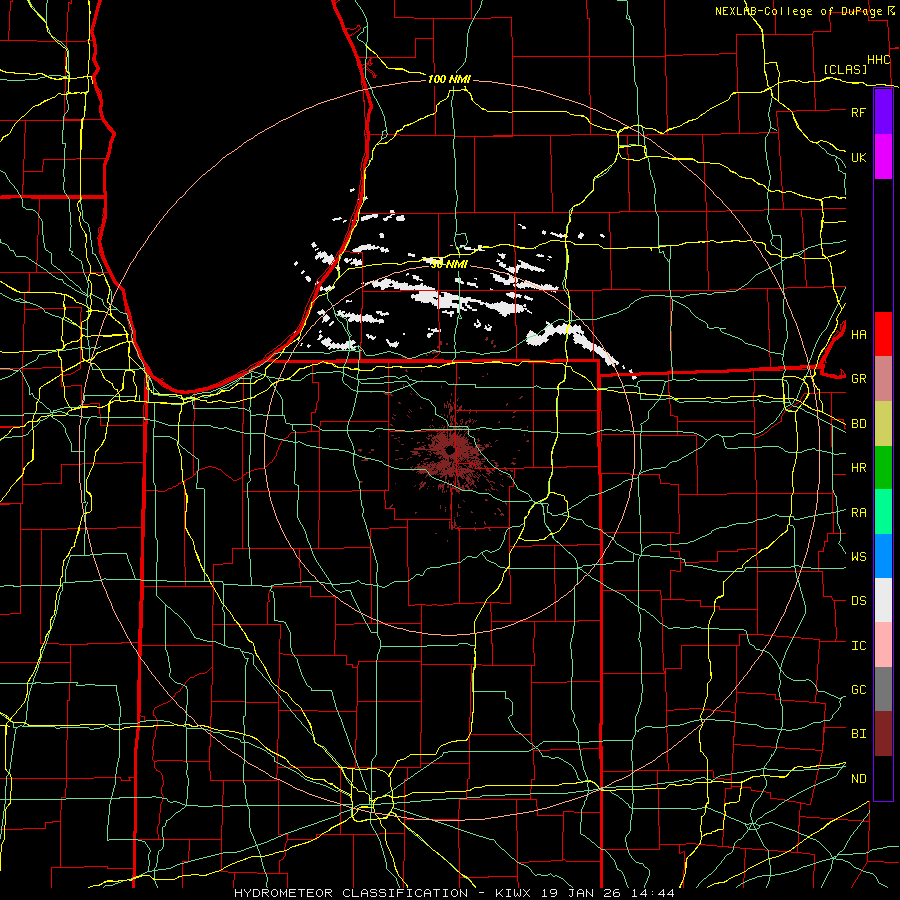Click the BI legend label

[x=859, y=734]
